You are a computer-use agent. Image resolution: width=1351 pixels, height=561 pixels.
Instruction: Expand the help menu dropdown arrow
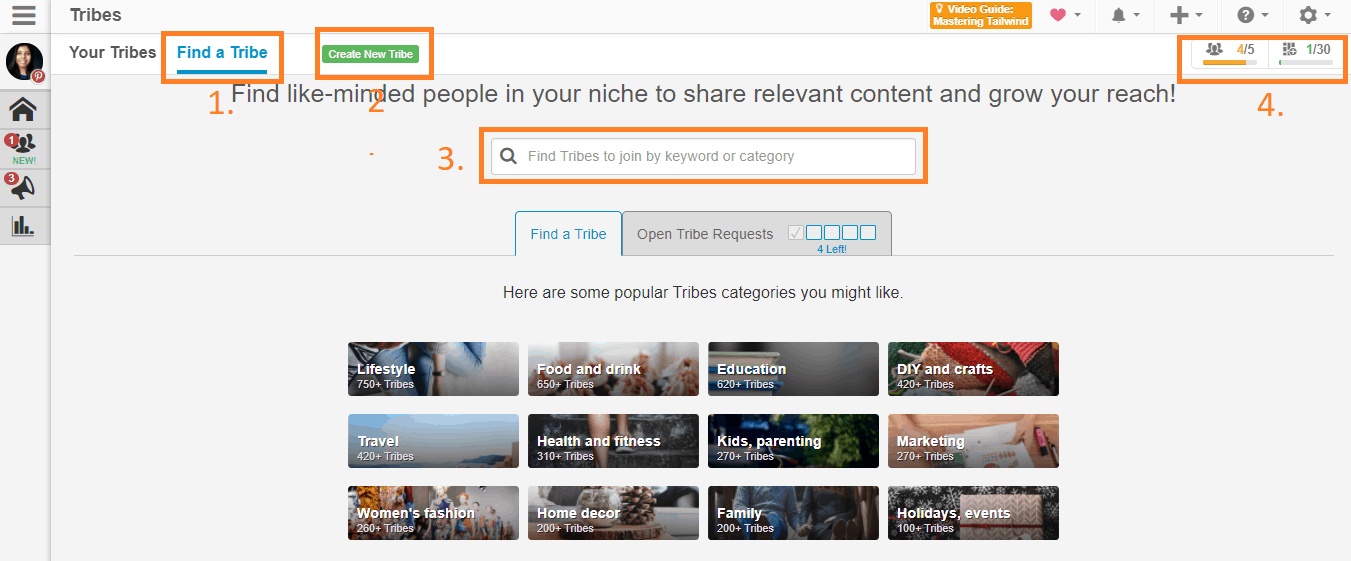[x=1265, y=16]
